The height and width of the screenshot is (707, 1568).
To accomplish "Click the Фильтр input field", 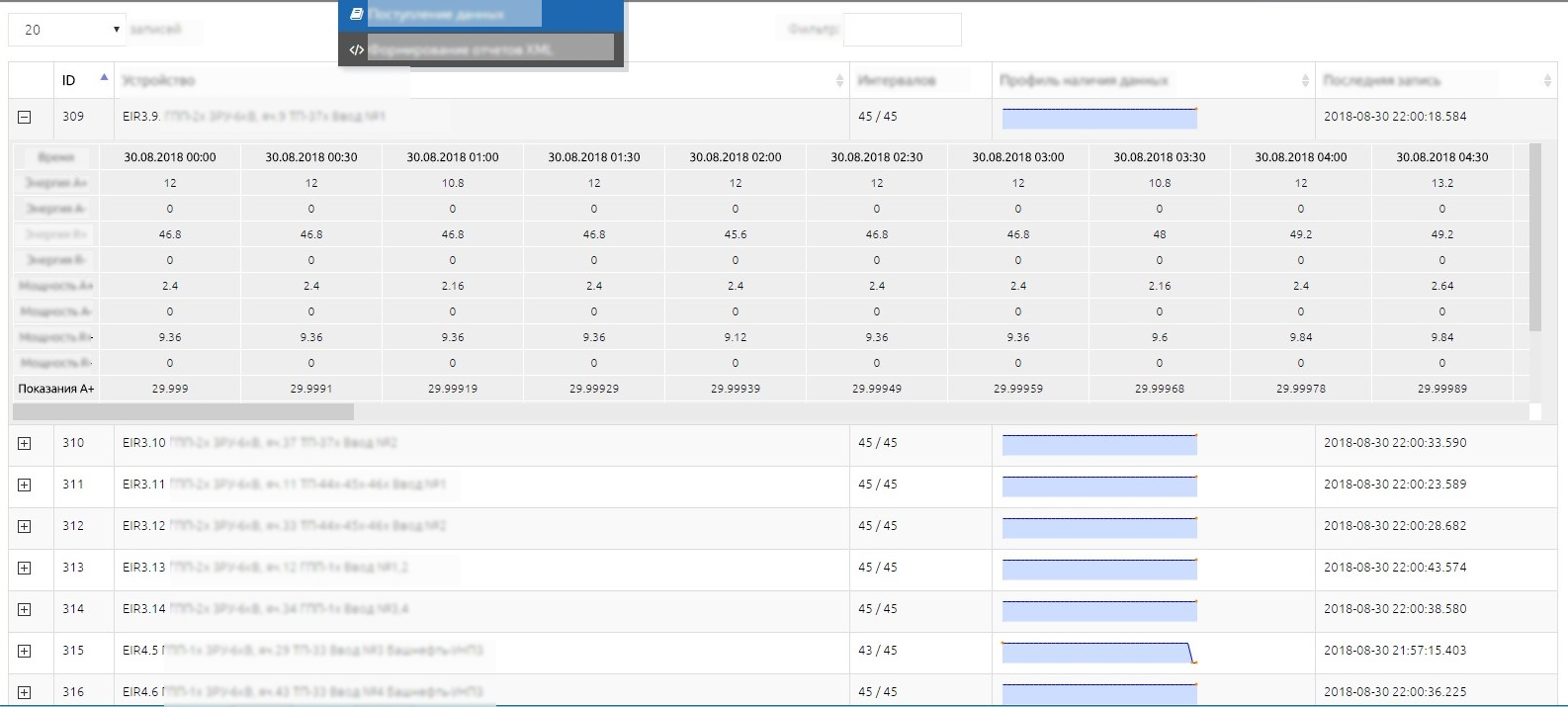I will (x=902, y=30).
